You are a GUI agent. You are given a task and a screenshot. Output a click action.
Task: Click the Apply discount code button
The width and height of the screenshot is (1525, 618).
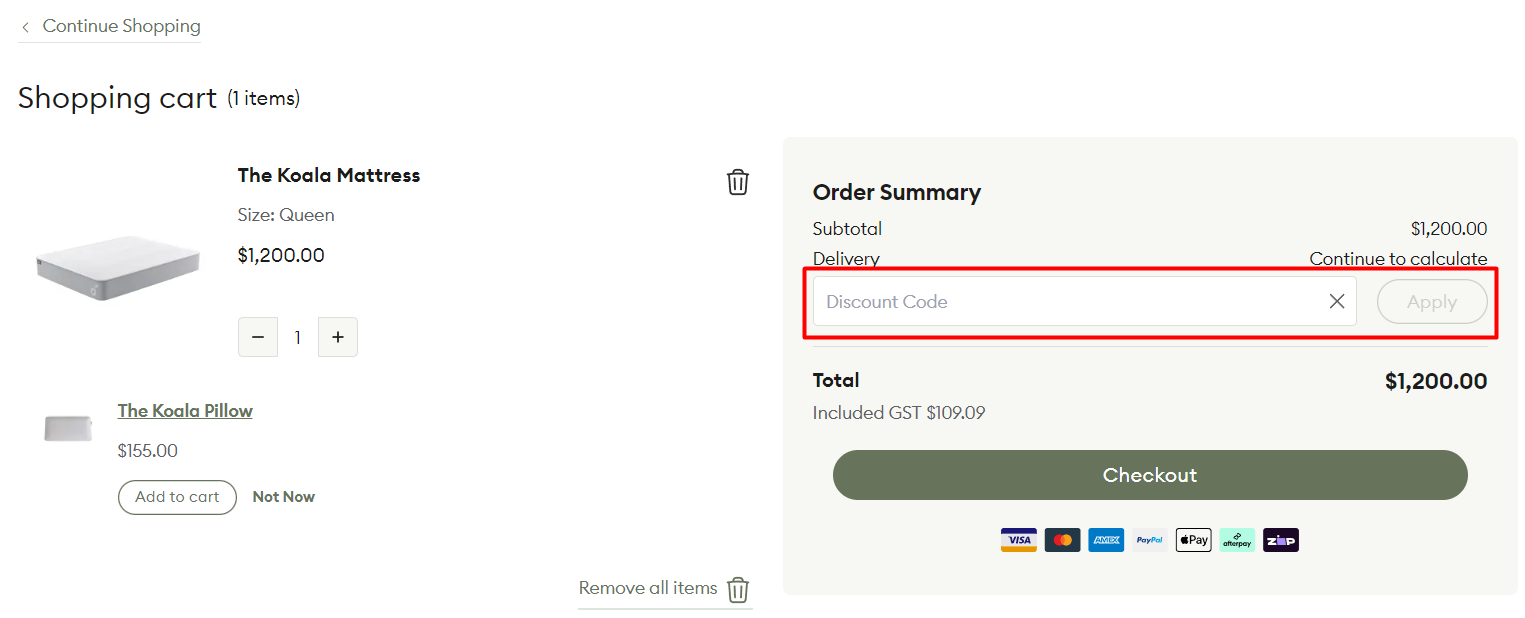pyautogui.click(x=1432, y=301)
